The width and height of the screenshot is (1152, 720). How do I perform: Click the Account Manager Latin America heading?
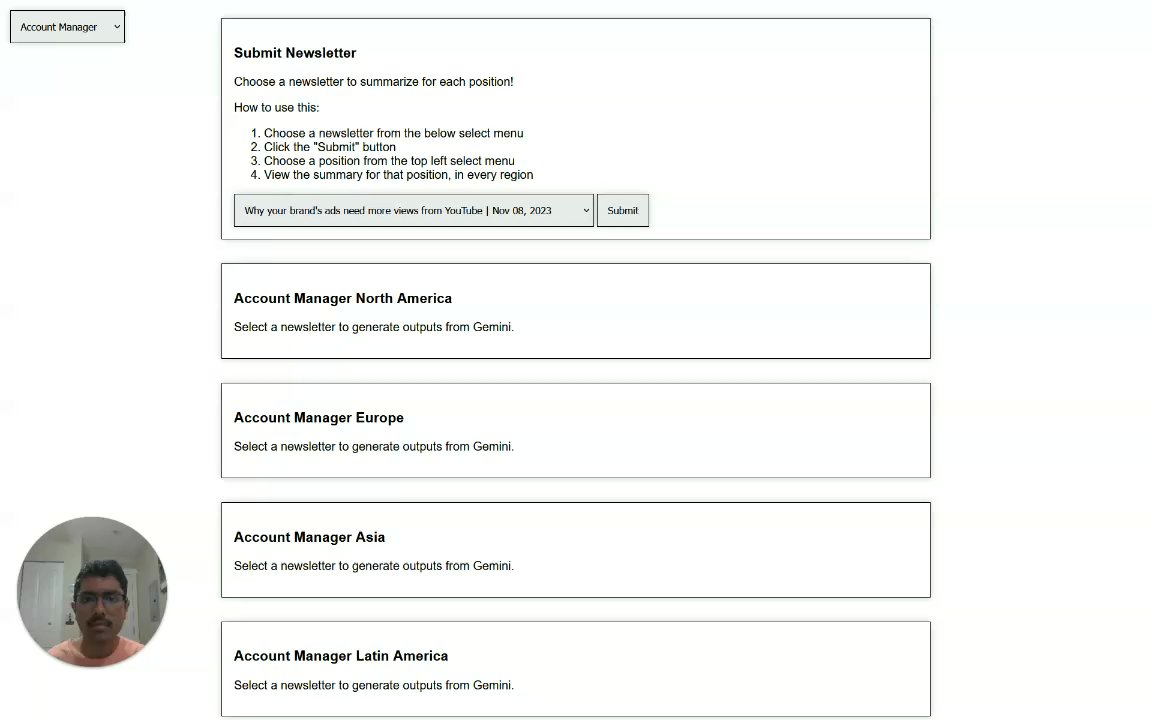point(341,656)
